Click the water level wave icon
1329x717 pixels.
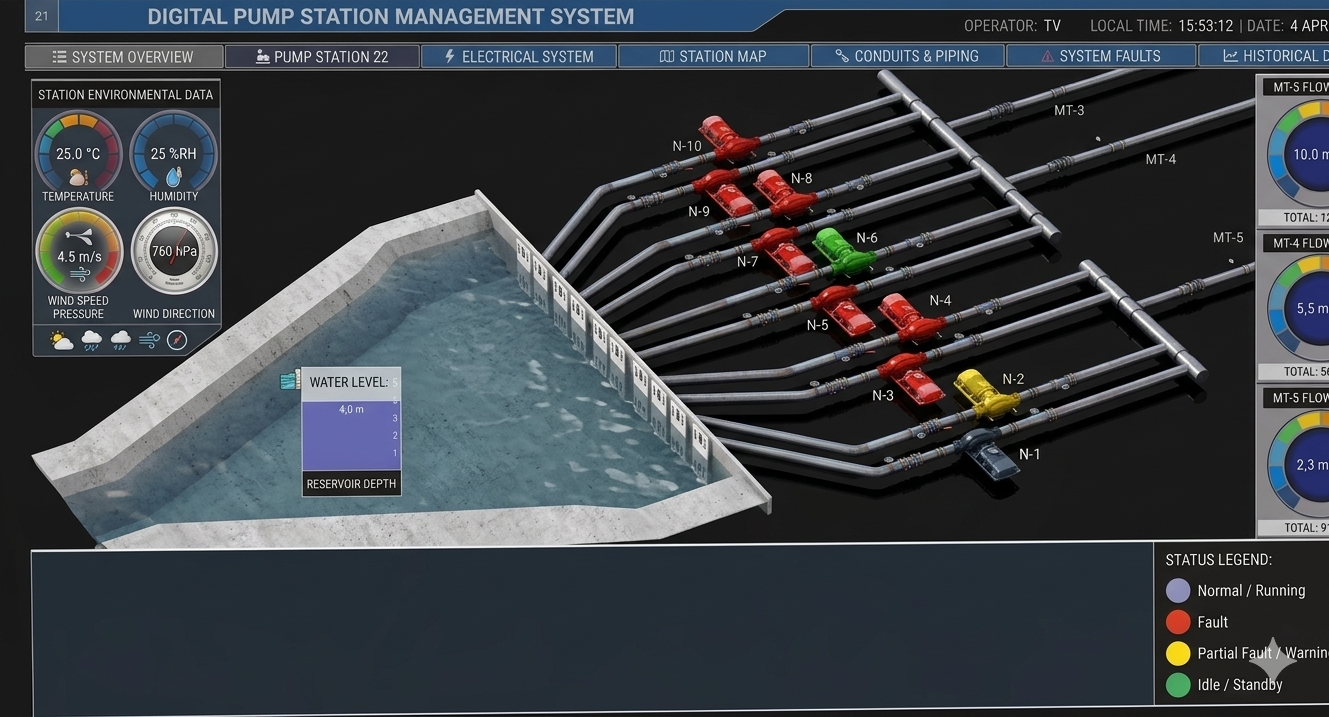(291, 381)
